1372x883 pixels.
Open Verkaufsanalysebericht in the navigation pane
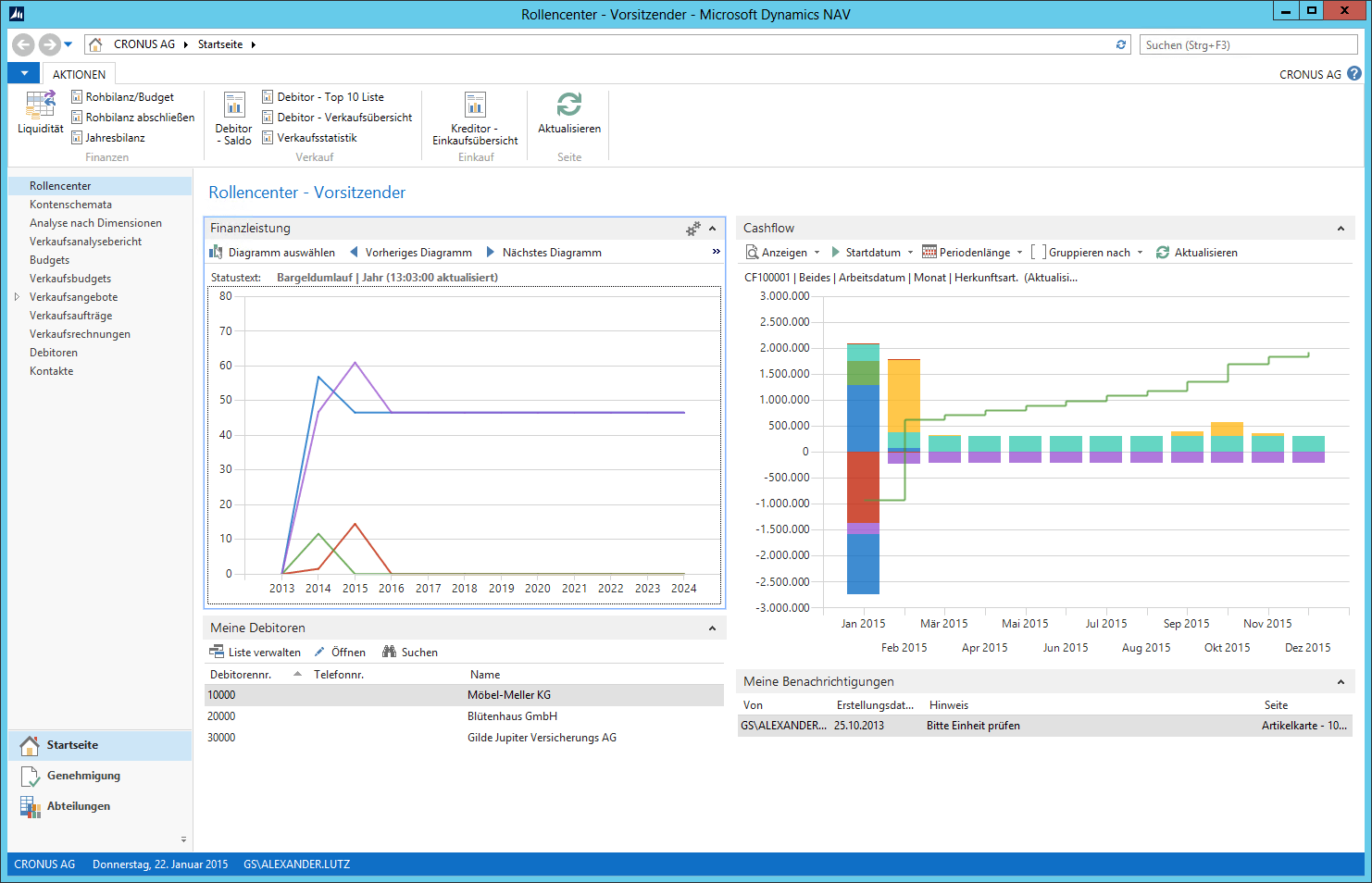(x=85, y=242)
